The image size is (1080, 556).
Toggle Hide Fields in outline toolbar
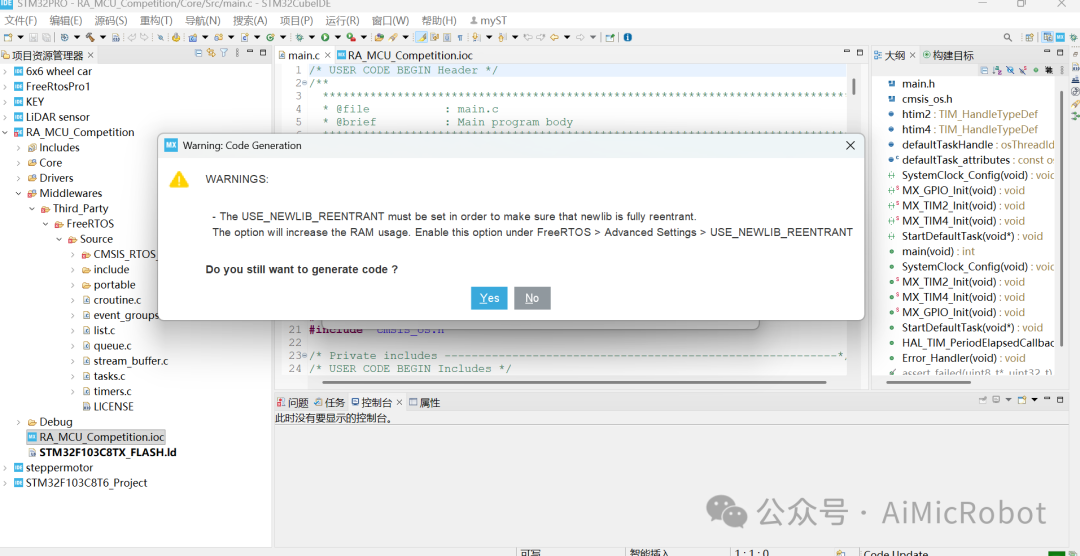point(1010,70)
